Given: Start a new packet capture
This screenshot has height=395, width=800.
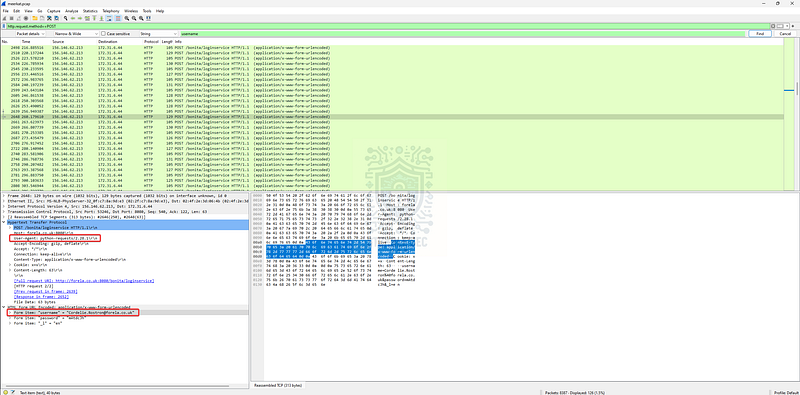Looking at the screenshot, I should coord(4,18).
